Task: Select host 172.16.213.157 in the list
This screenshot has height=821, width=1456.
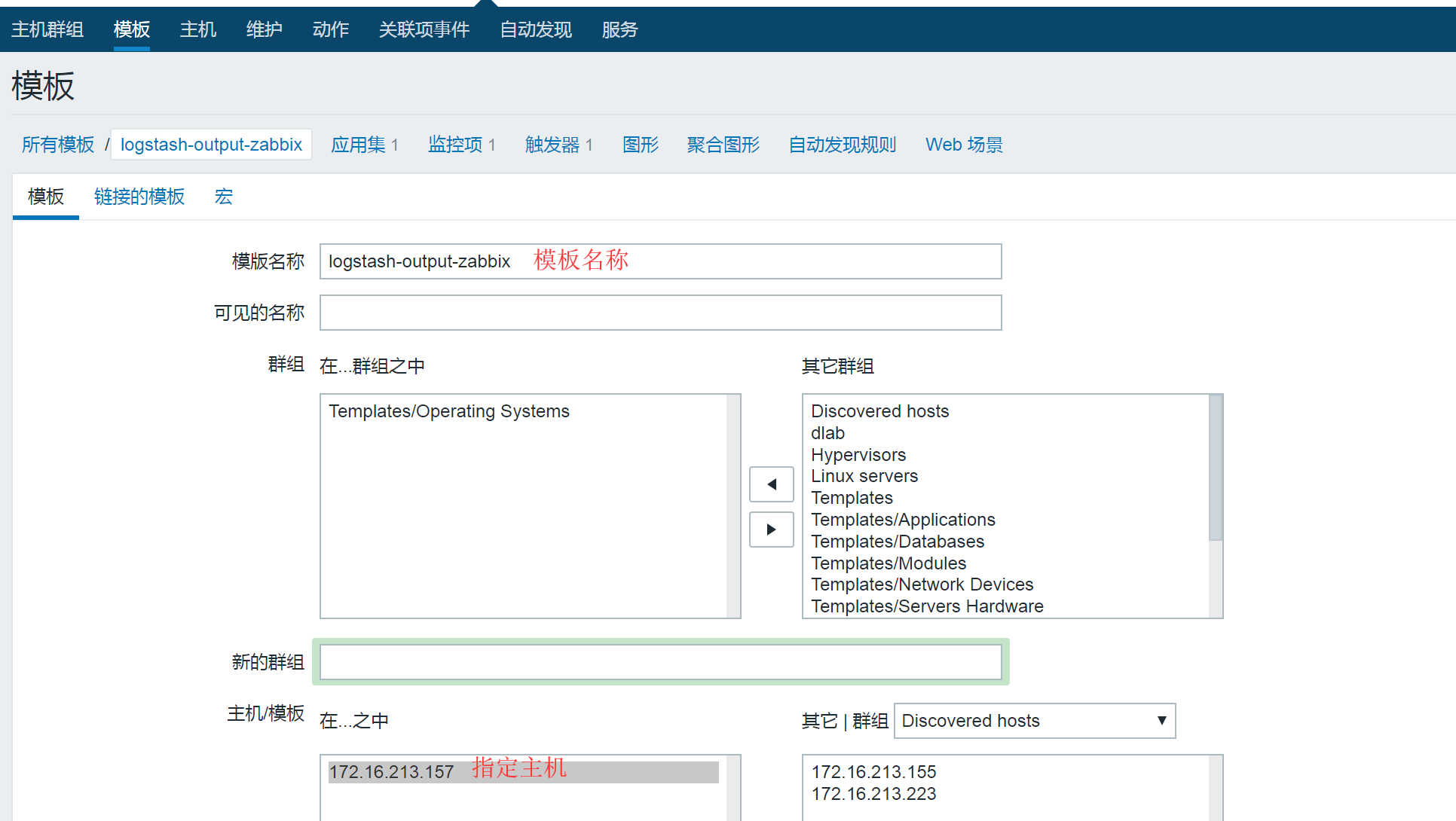Action: (523, 772)
